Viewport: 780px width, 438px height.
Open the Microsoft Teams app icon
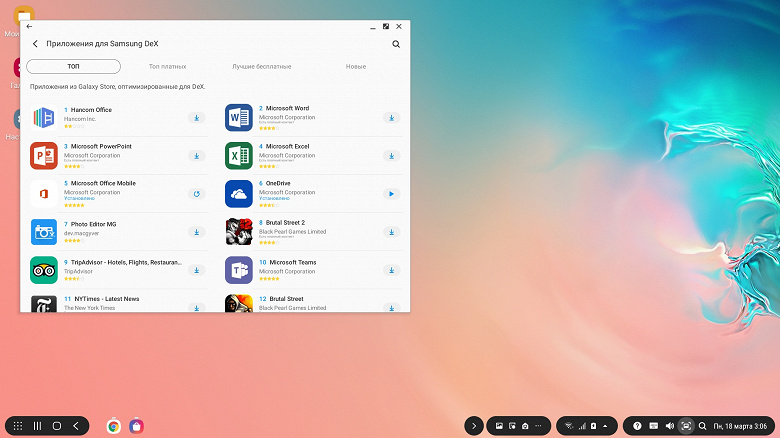pos(239,270)
